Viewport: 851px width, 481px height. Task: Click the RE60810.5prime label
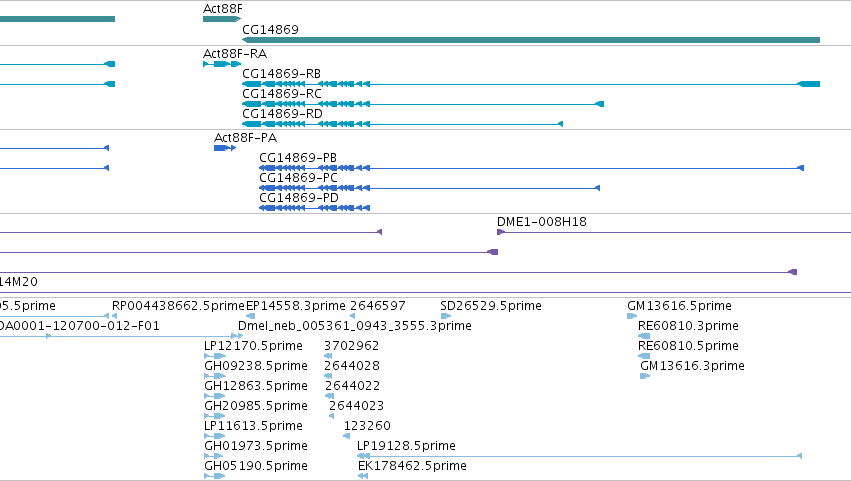[688, 346]
